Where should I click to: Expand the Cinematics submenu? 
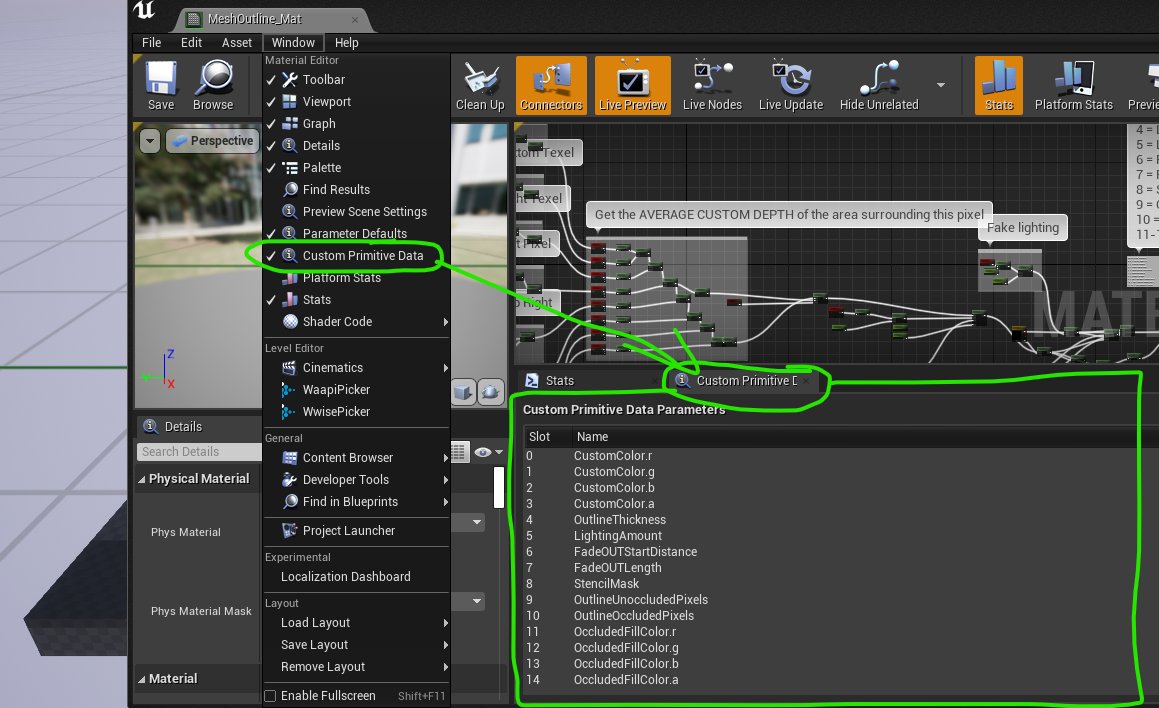pyautogui.click(x=356, y=367)
